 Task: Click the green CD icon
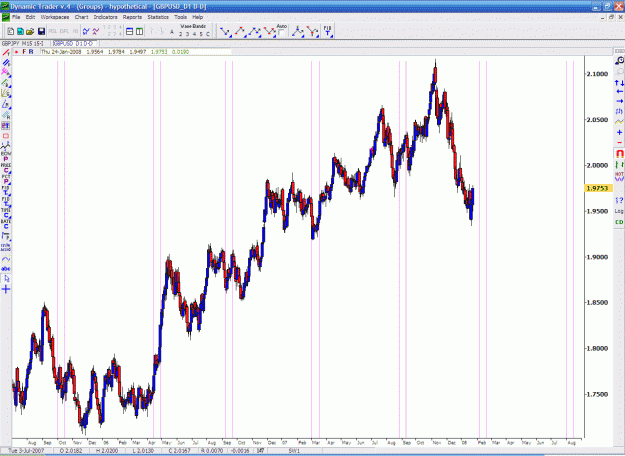(619, 222)
